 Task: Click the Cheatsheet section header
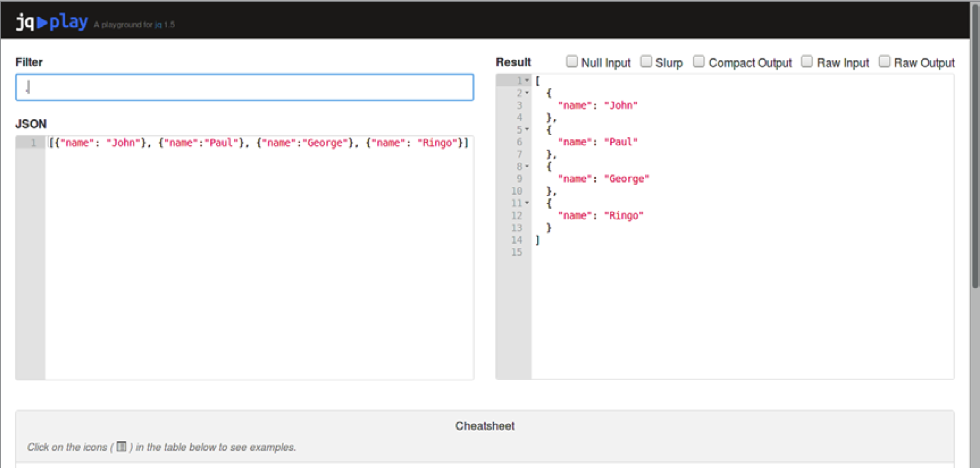tap(485, 426)
